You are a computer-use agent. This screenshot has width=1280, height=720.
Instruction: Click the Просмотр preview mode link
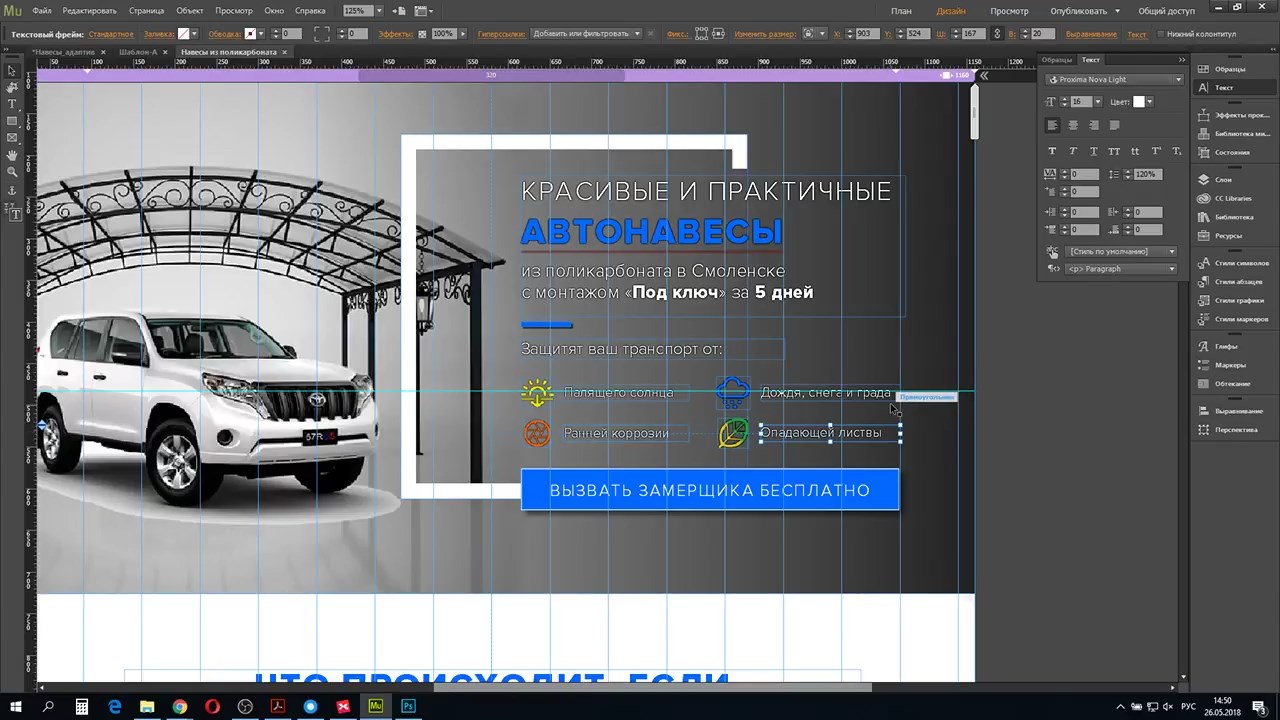tap(1009, 11)
